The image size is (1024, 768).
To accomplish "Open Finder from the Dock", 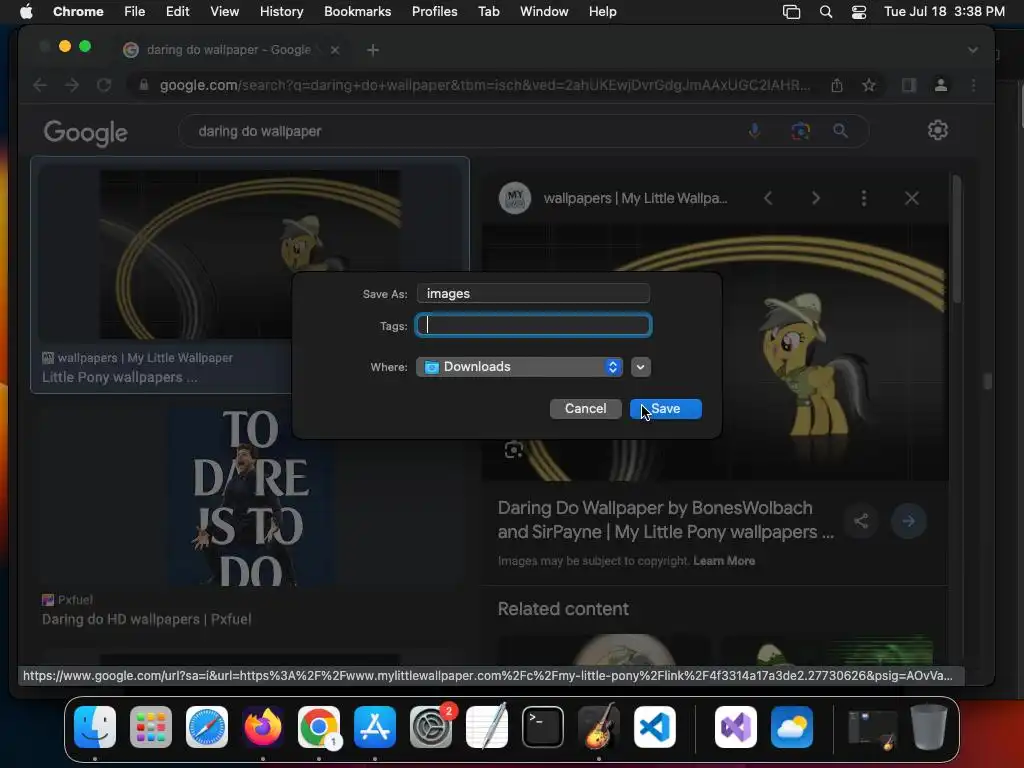I will coord(95,727).
